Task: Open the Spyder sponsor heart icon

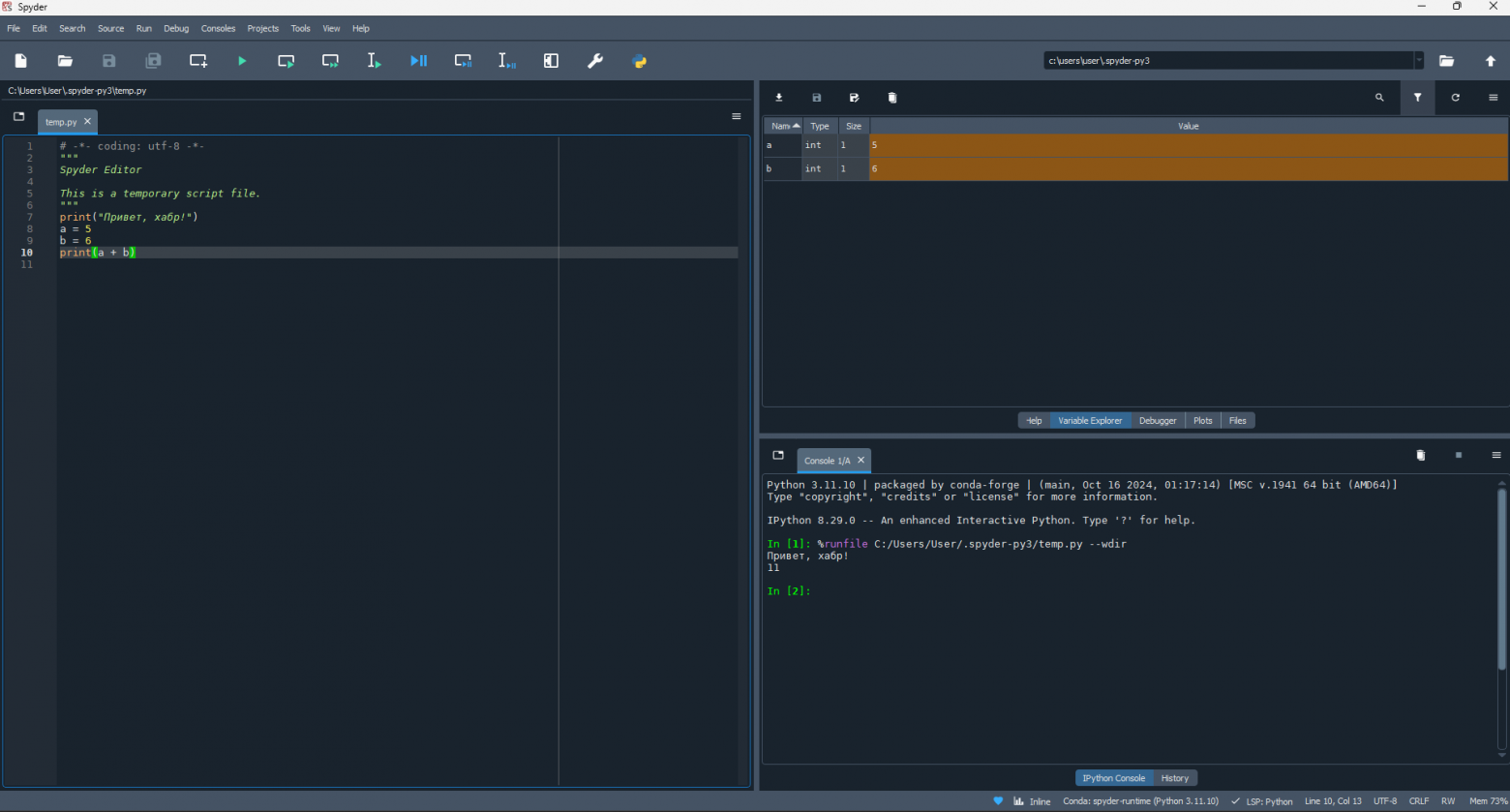Action: tap(998, 801)
